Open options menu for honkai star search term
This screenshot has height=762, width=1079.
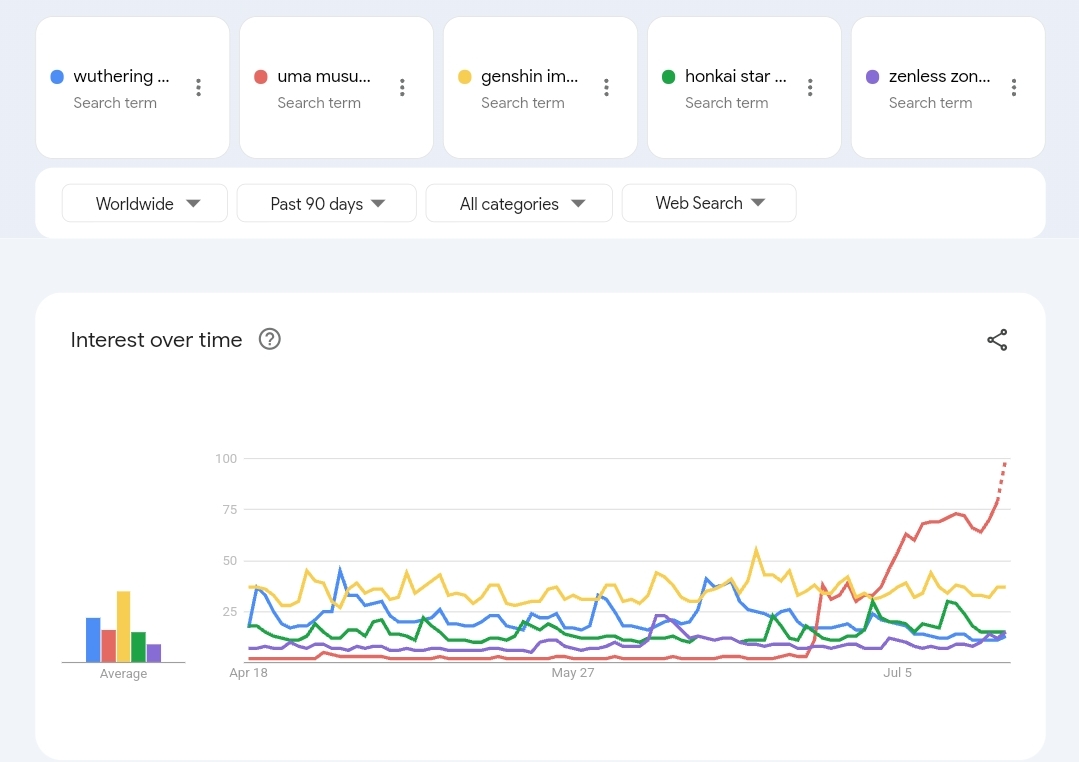pyautogui.click(x=810, y=87)
